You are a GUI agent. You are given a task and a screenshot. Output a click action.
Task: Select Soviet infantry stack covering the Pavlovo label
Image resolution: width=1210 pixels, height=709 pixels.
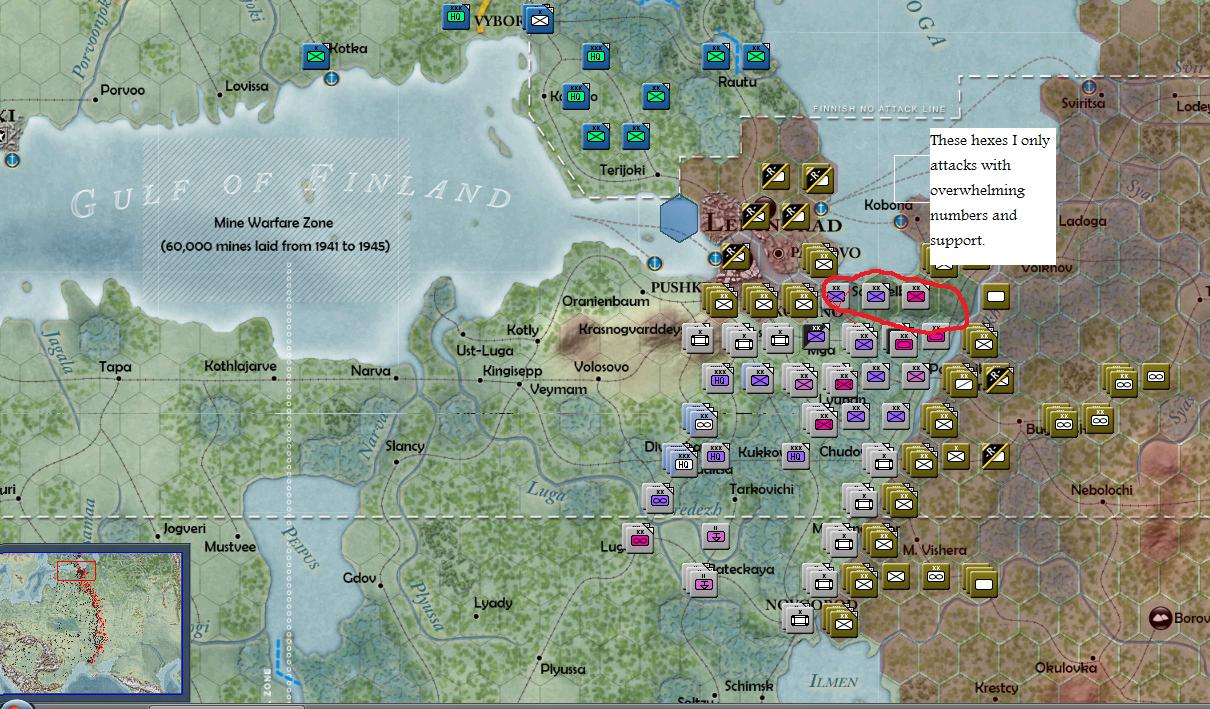point(821,260)
